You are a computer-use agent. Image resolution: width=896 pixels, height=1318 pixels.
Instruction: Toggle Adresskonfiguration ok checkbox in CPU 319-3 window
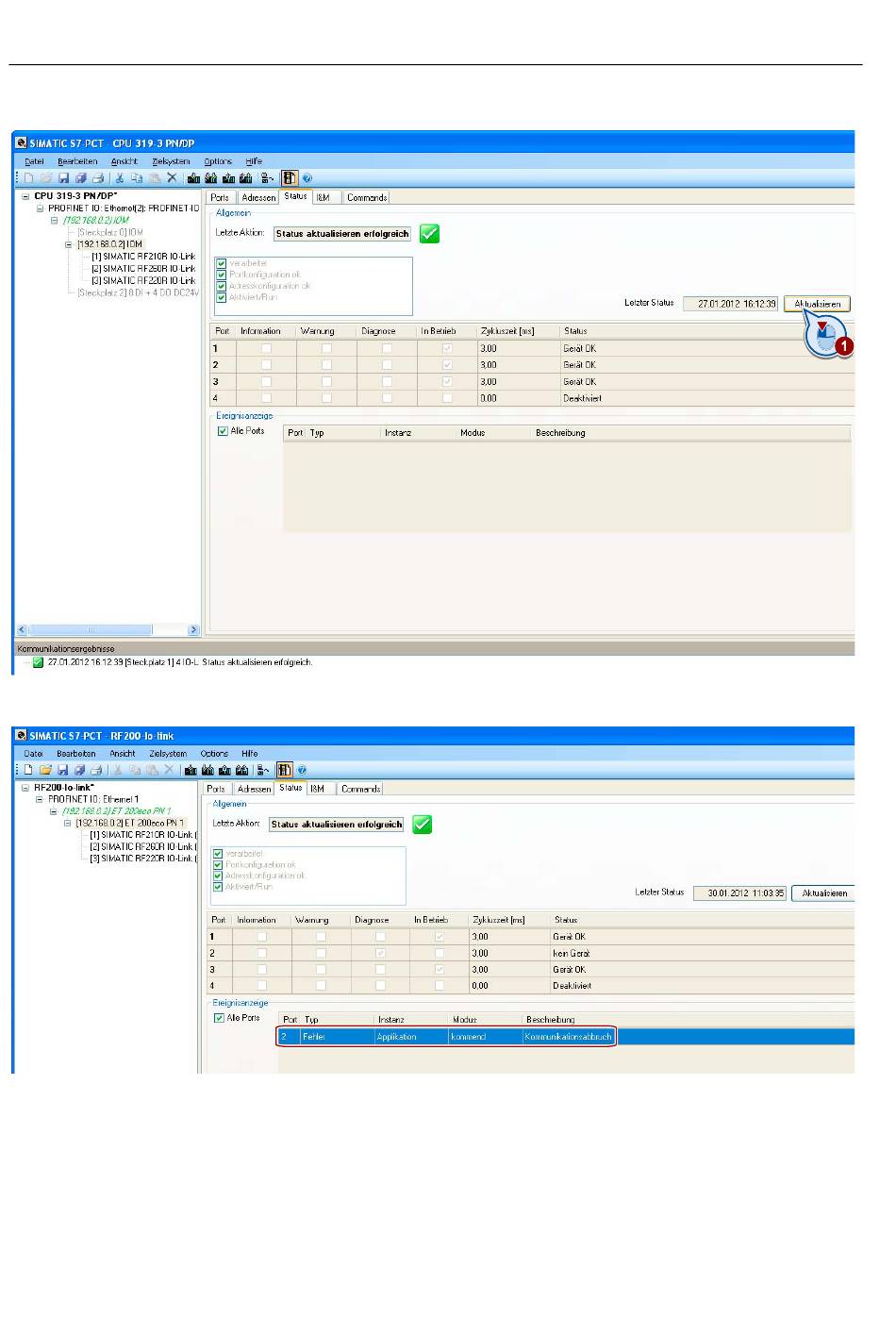222,286
